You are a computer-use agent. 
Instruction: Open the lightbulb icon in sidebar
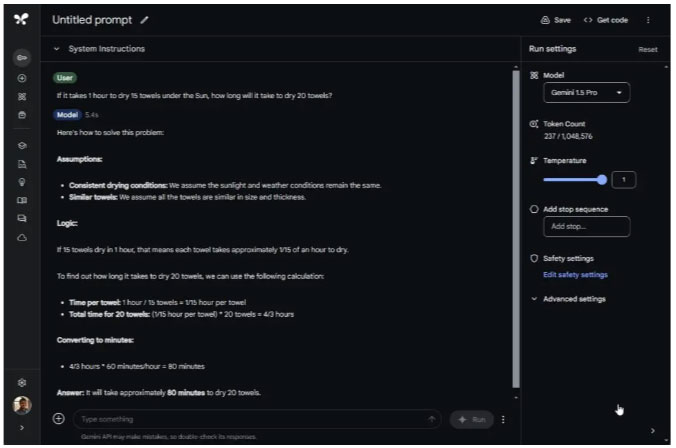(21, 181)
